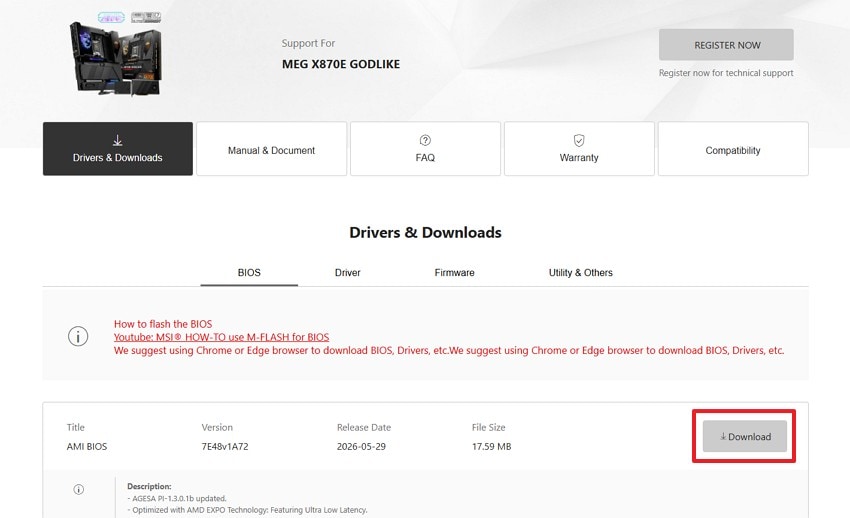Open the Manual & Document section

click(271, 148)
